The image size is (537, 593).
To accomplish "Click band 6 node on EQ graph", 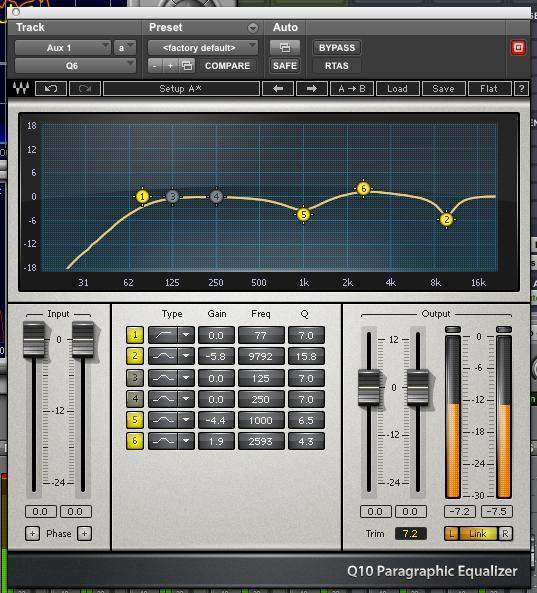I will pyautogui.click(x=363, y=188).
